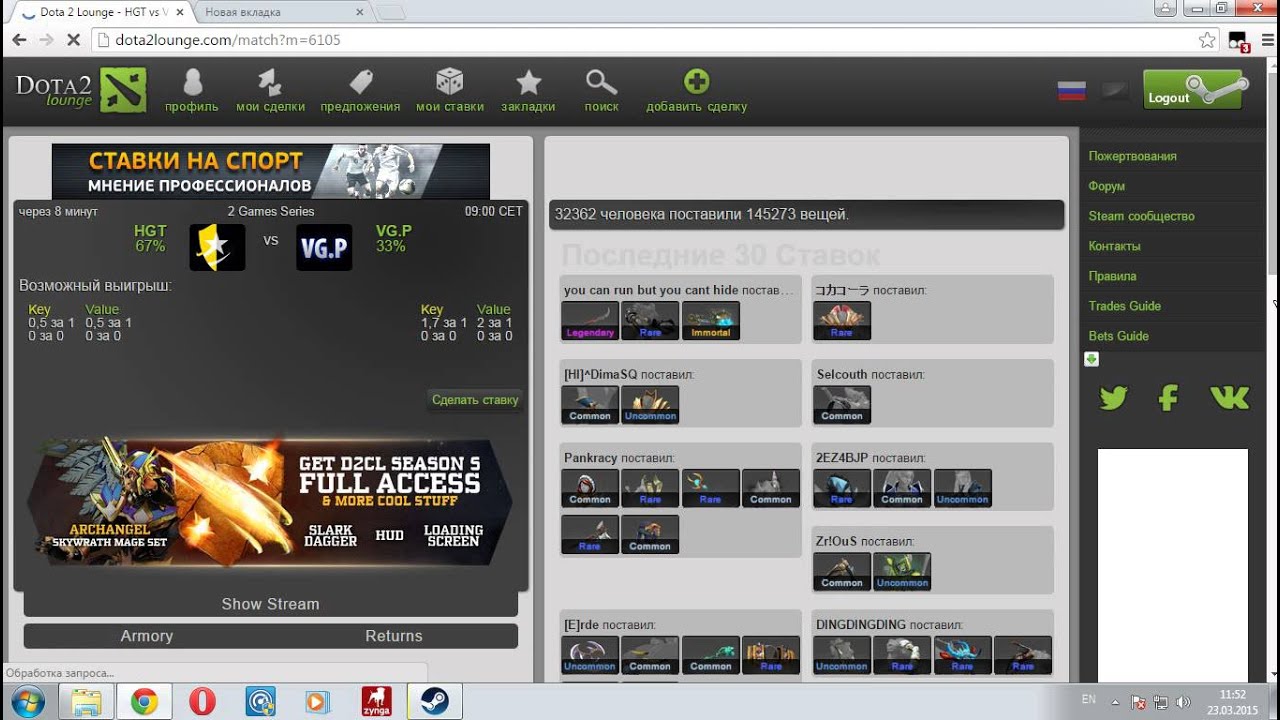Open Opera browser from the taskbar
The height and width of the screenshot is (720, 1280).
click(x=202, y=702)
